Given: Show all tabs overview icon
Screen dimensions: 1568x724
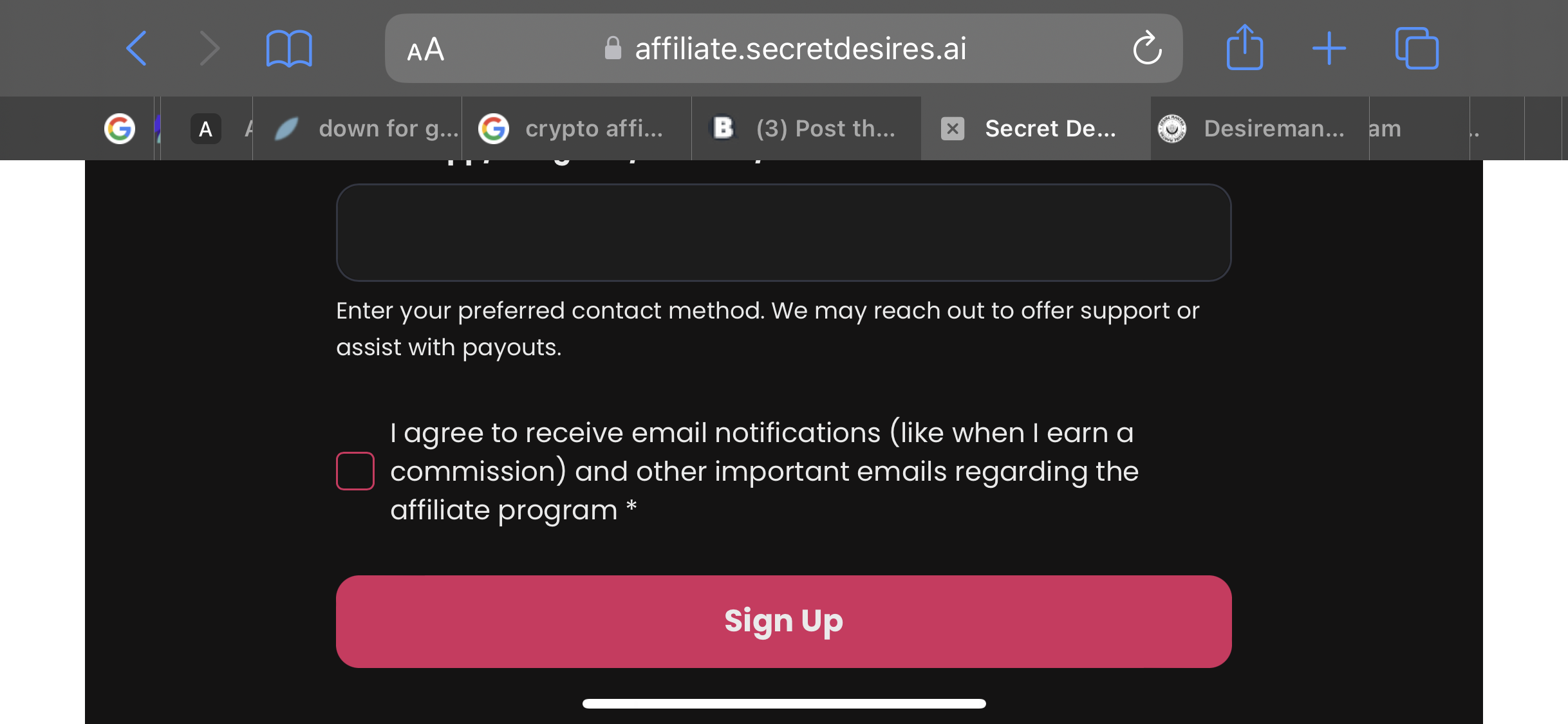Looking at the screenshot, I should click(1416, 48).
